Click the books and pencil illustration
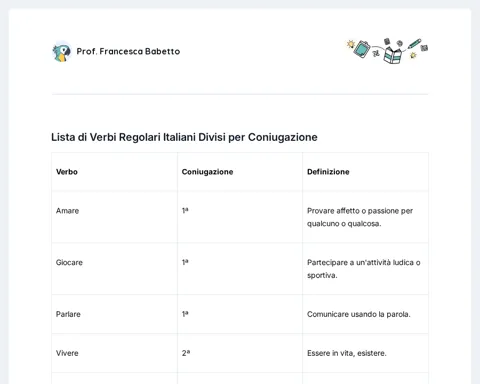Viewport: 480px width, 384px height. pos(387,51)
